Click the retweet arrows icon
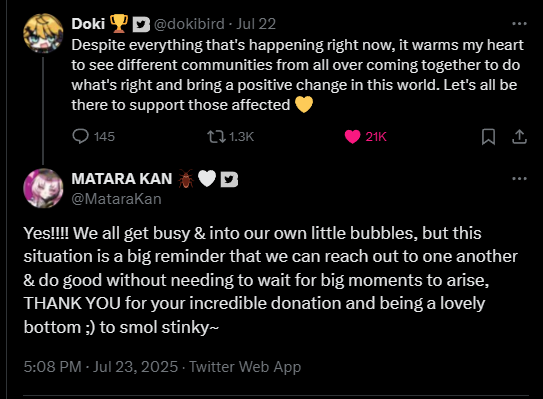Image resolution: width=543 pixels, height=399 pixels. point(216,136)
